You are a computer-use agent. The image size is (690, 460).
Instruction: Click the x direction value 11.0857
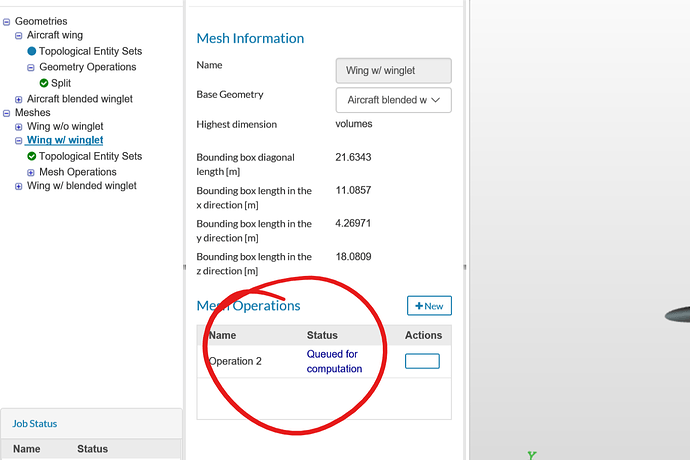353,190
